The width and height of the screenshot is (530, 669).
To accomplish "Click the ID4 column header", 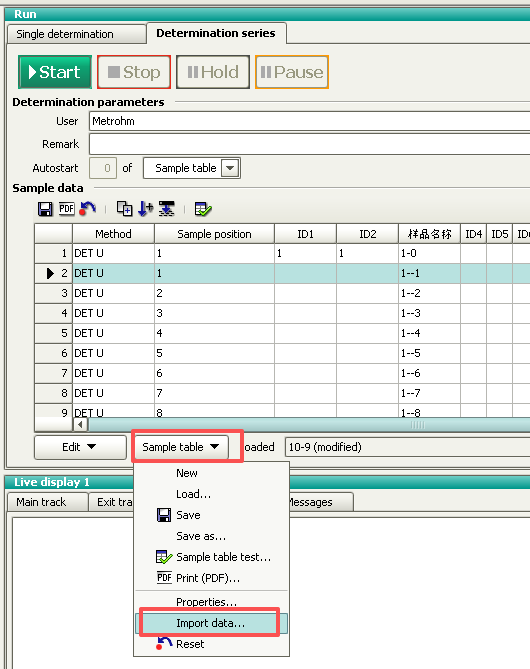I will coord(474,234).
